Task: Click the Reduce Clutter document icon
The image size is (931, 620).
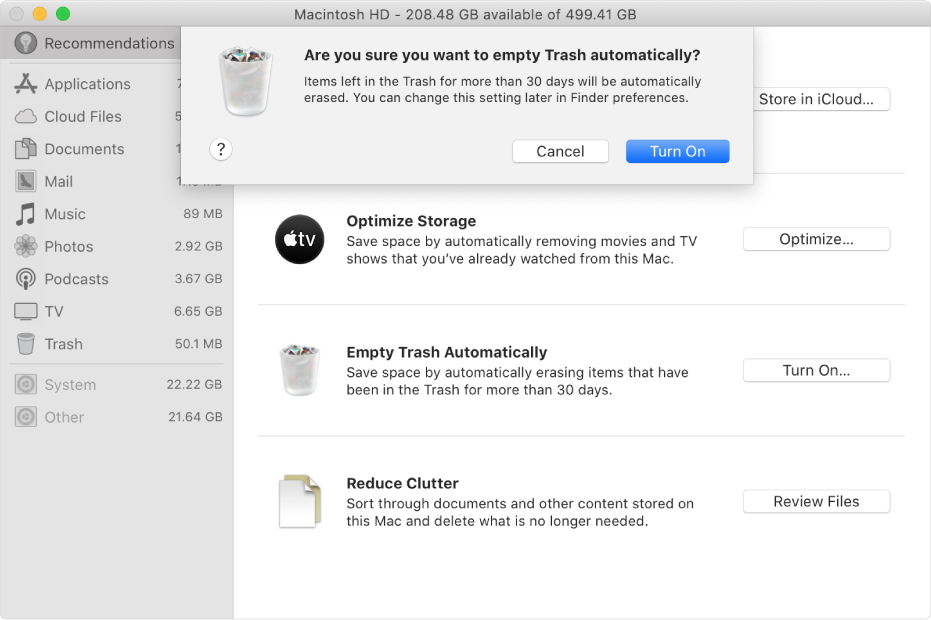Action: coord(300,501)
